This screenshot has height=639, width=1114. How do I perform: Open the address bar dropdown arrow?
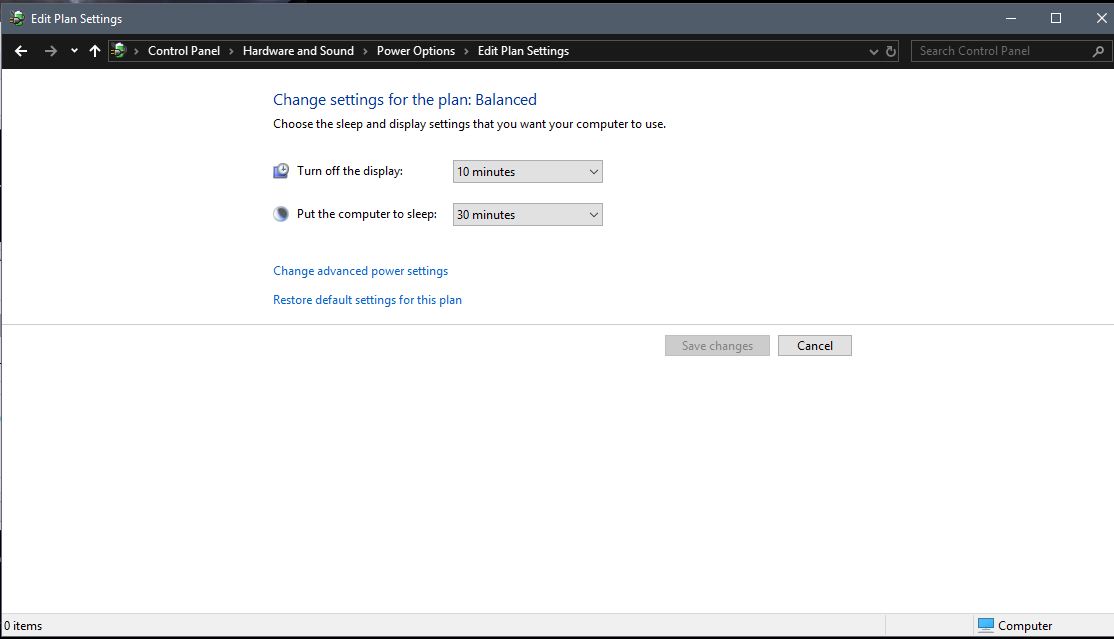click(871, 50)
